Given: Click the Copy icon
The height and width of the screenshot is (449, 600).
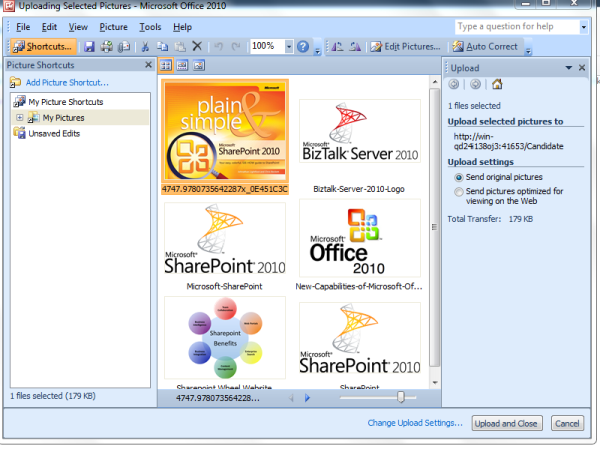Looking at the screenshot, I should point(162,47).
